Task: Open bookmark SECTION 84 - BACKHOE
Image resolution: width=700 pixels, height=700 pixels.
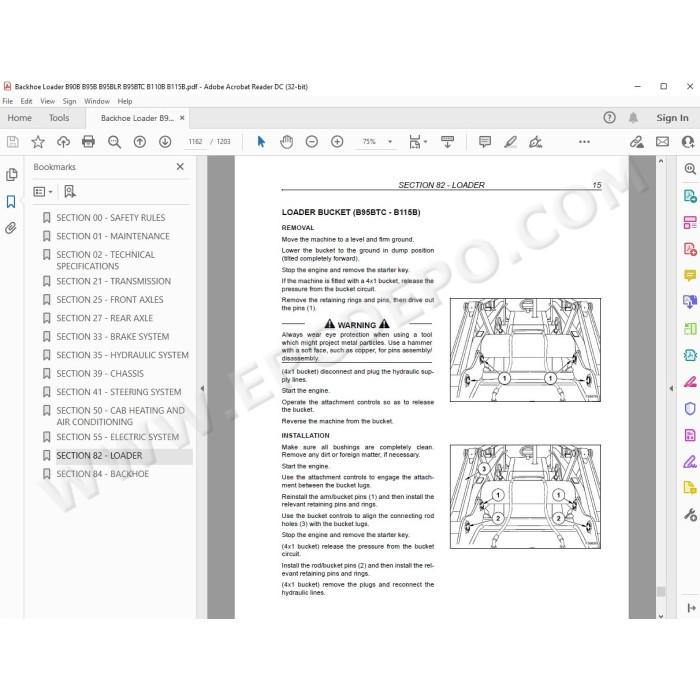Action: click(103, 474)
